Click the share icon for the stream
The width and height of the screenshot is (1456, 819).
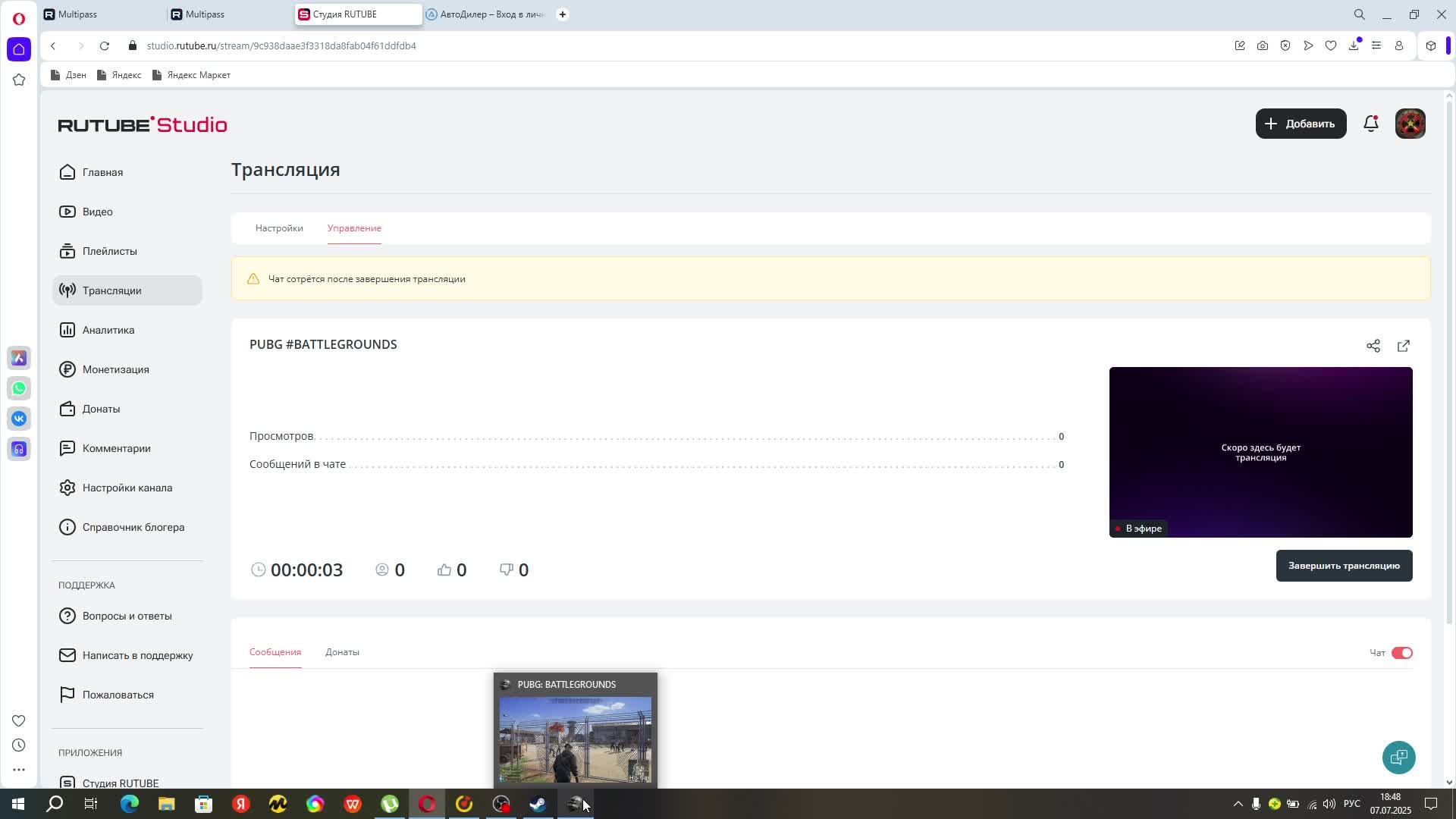1373,346
